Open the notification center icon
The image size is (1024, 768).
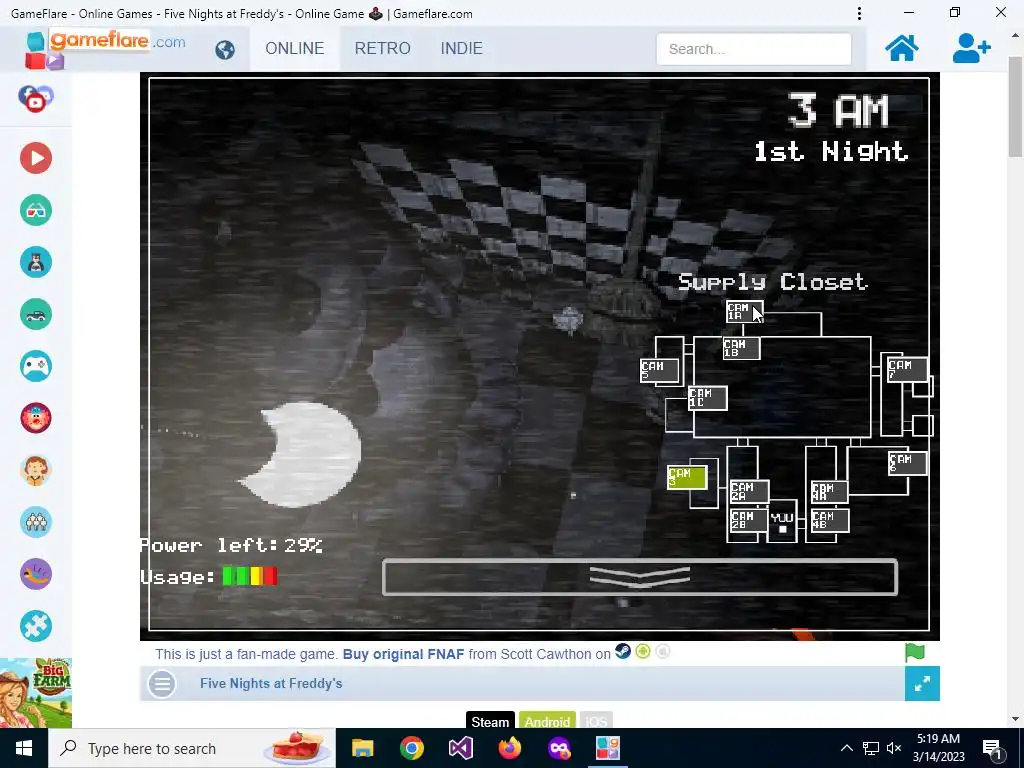(x=992, y=748)
